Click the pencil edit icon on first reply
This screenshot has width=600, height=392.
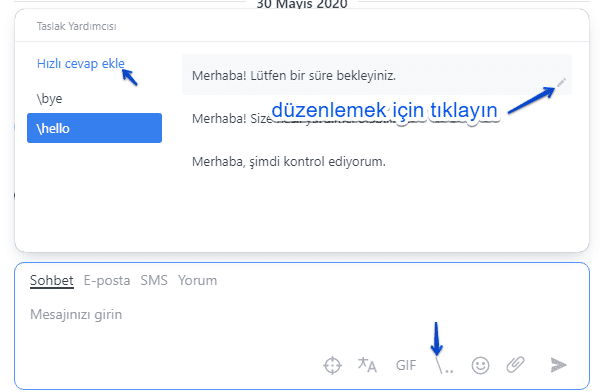561,82
